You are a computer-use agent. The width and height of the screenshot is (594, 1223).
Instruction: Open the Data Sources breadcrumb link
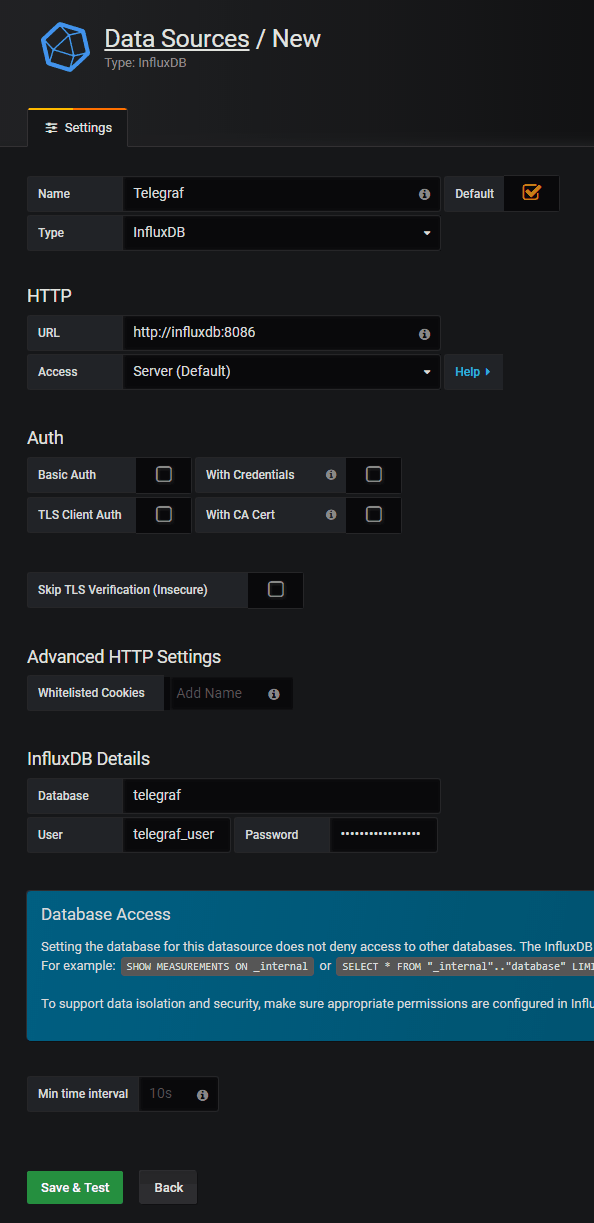pos(177,39)
